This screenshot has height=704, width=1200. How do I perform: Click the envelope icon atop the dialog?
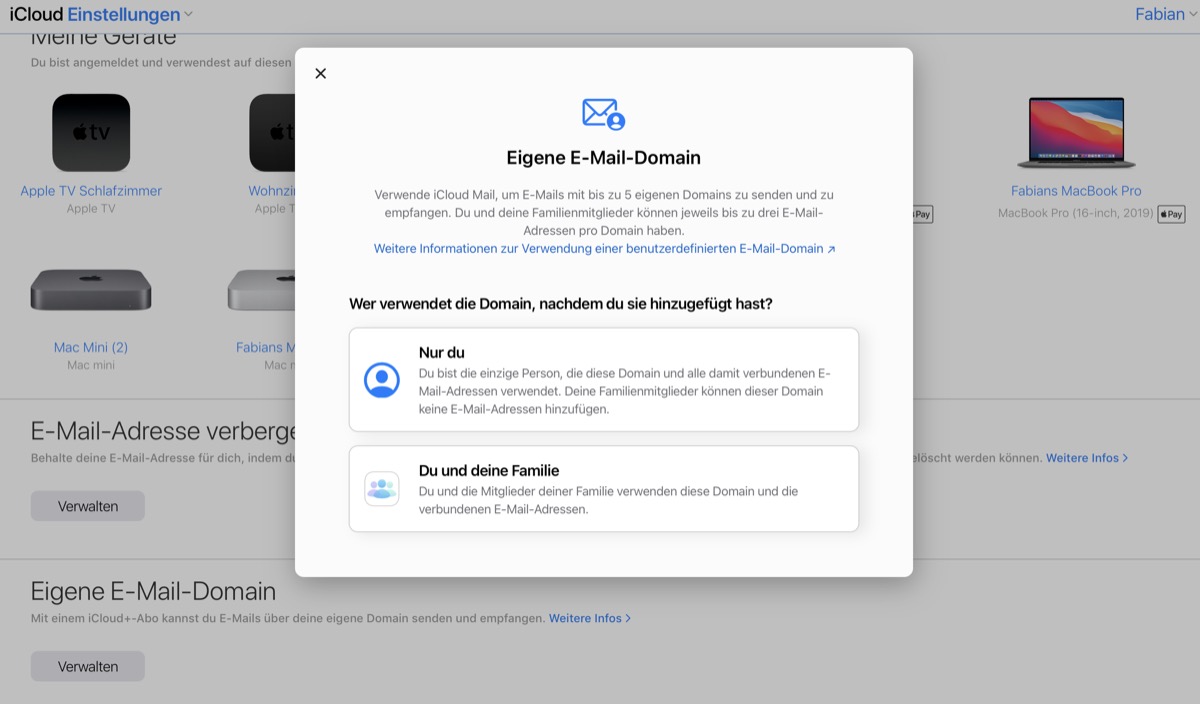click(x=603, y=114)
